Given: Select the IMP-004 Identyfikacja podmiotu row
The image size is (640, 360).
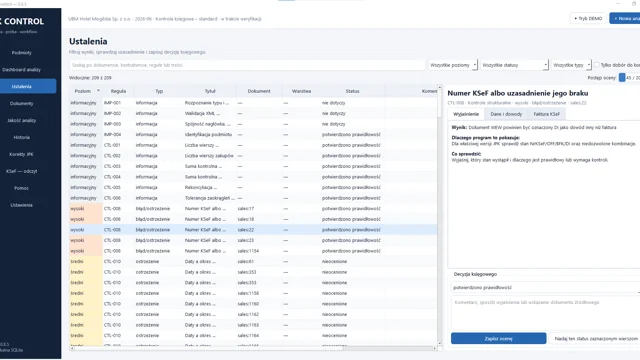Looking at the screenshot, I should [253, 135].
